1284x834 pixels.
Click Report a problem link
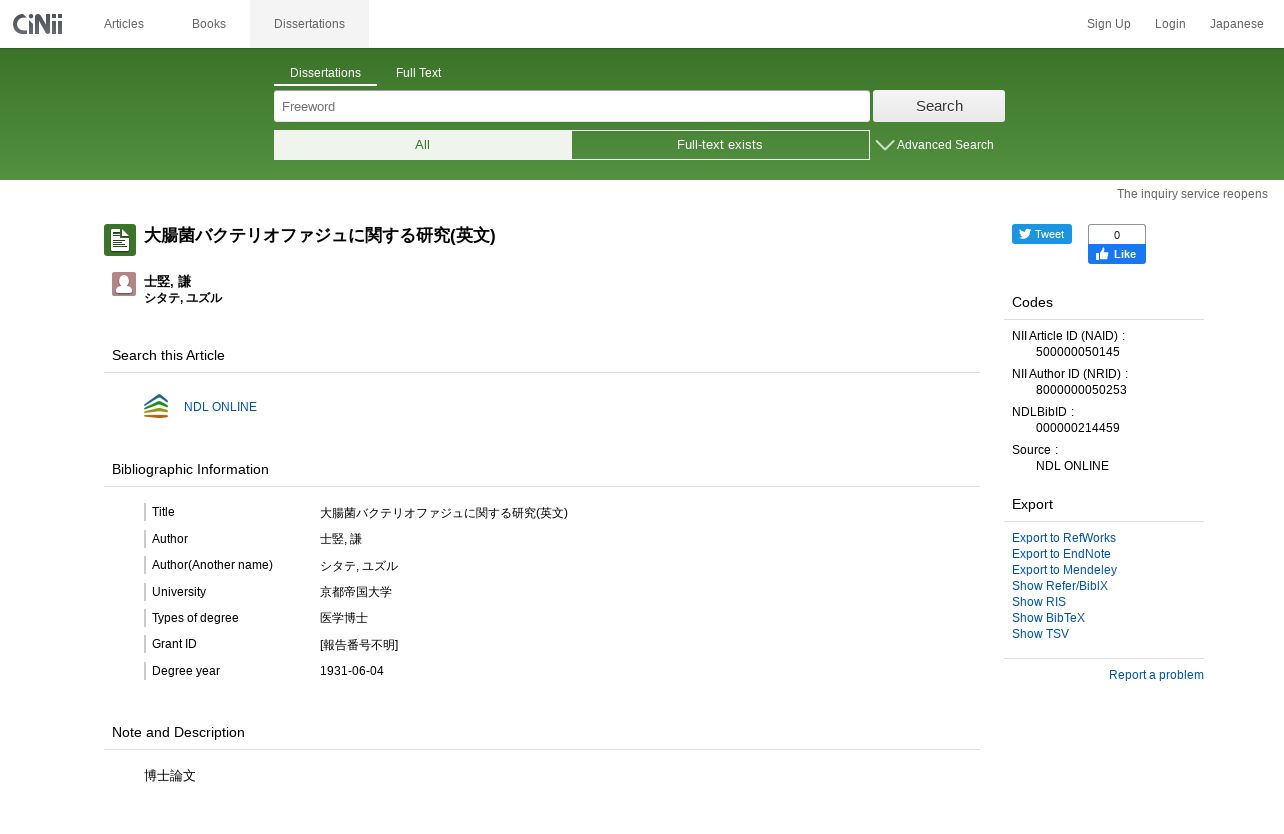coord(1156,675)
